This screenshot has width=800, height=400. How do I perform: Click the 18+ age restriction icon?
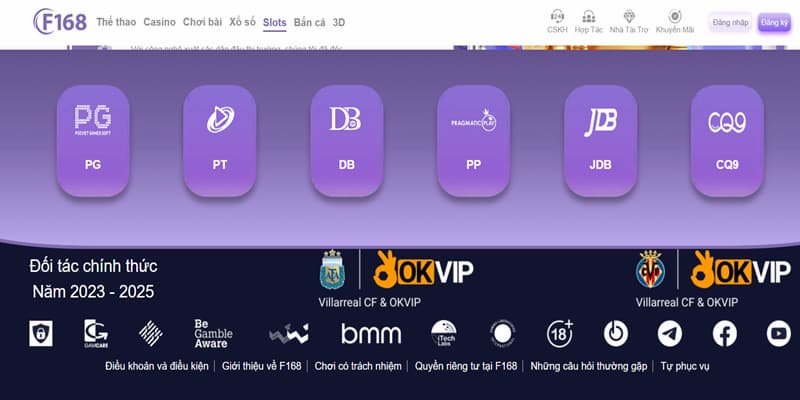(561, 333)
